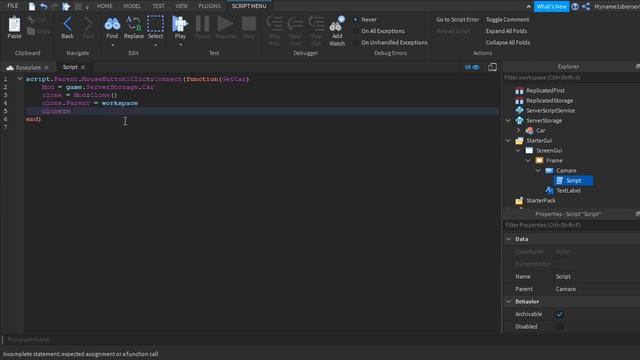This screenshot has height=360, width=640.
Task: Fold the function at line 1
Action: pyautogui.click(x=20, y=79)
